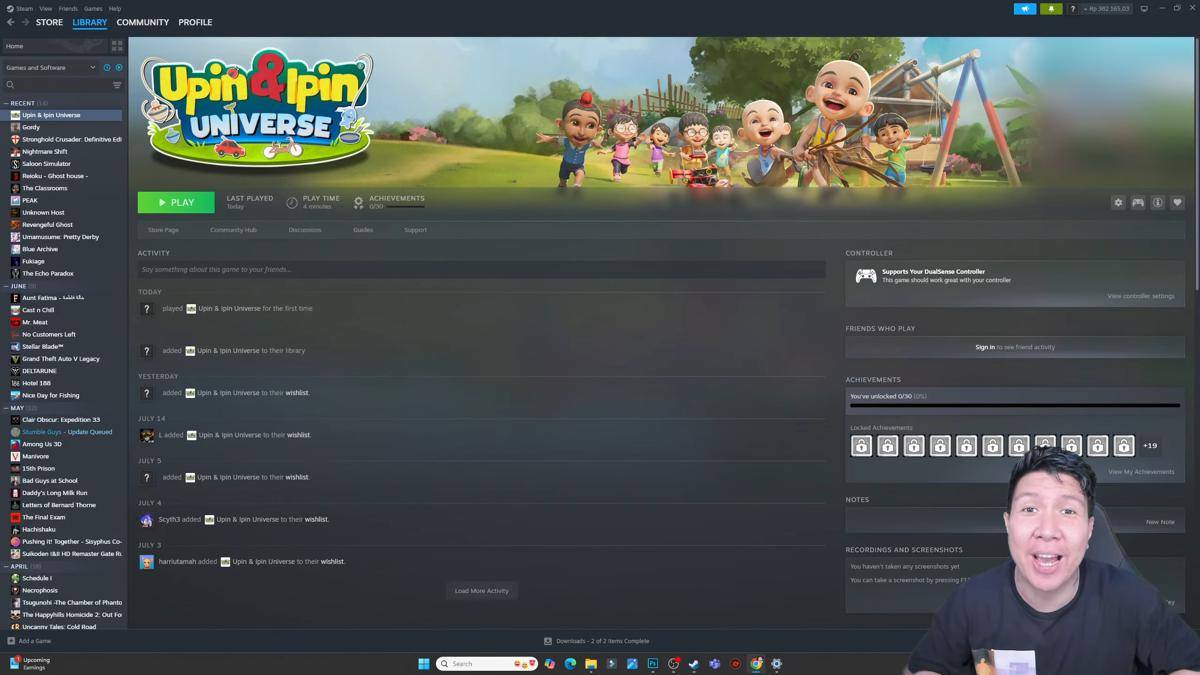Open the green notifications bell button
This screenshot has height=675, width=1200.
click(1051, 8)
